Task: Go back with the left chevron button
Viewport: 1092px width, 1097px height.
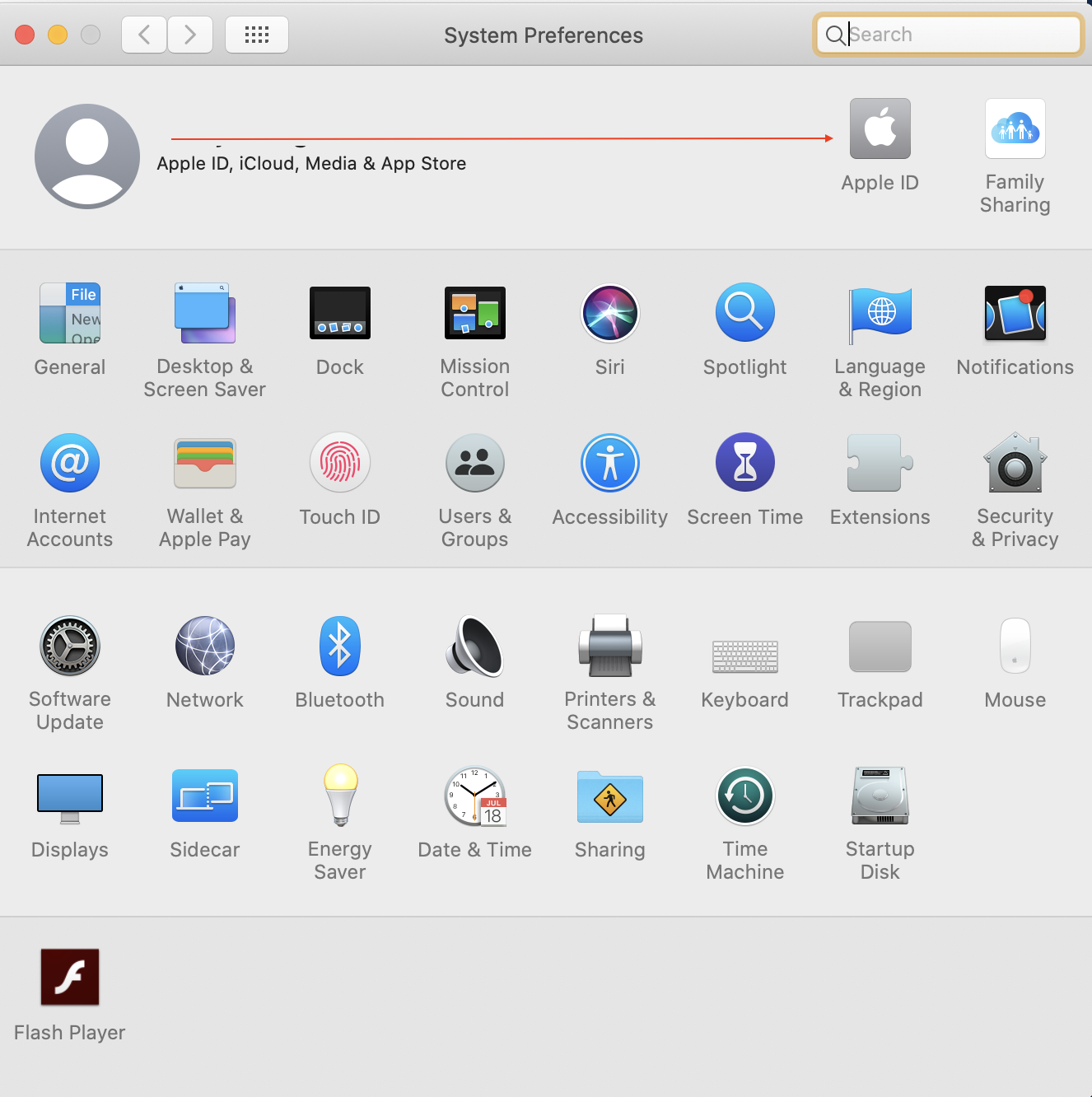Action: (145, 35)
